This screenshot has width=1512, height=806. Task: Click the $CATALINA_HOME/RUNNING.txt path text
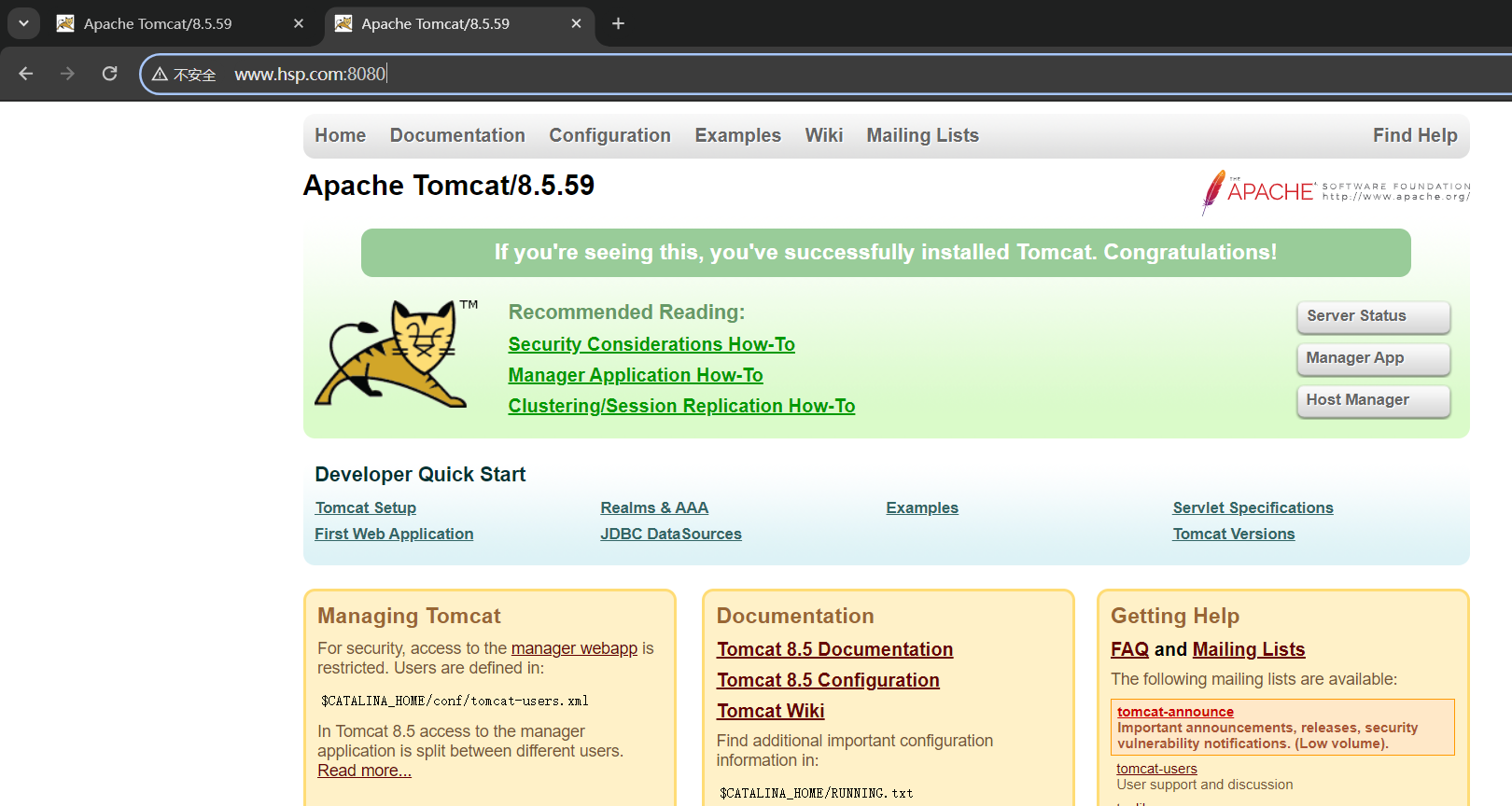[x=816, y=793]
